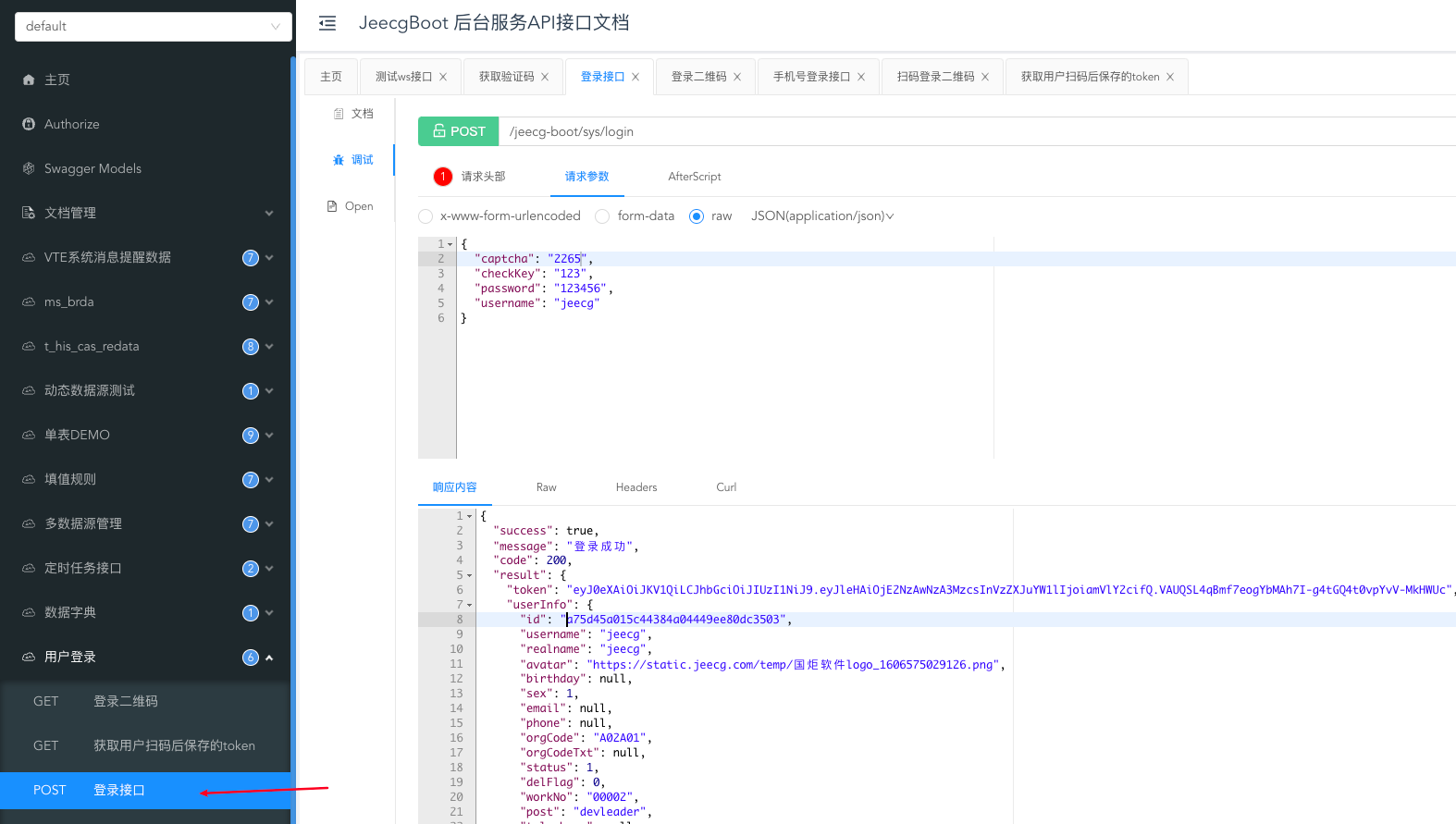The height and width of the screenshot is (824, 1456).
Task: Expand the 单表DEMO group chevron
Action: click(x=269, y=436)
